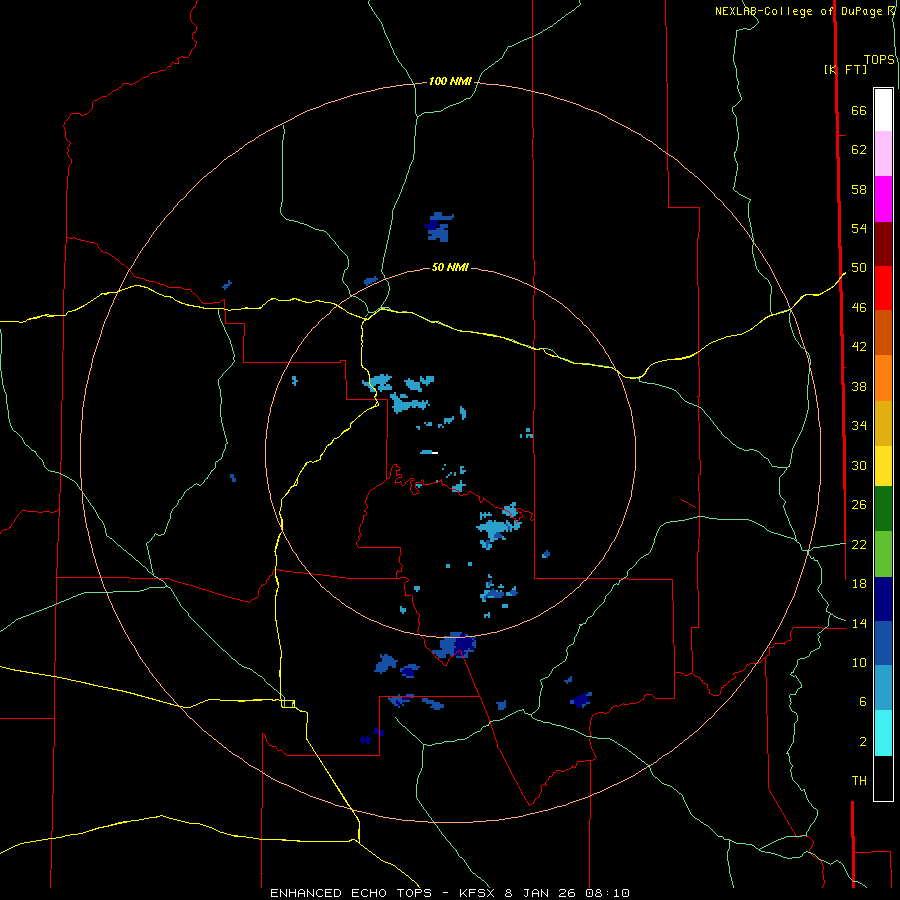Click the 50 NMI range ring label

point(450,267)
